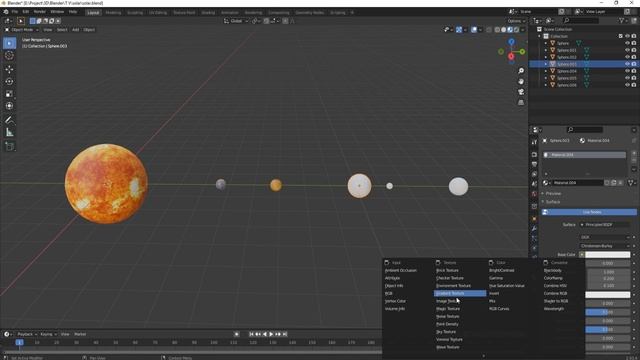Click the outliner search field

[581, 20]
